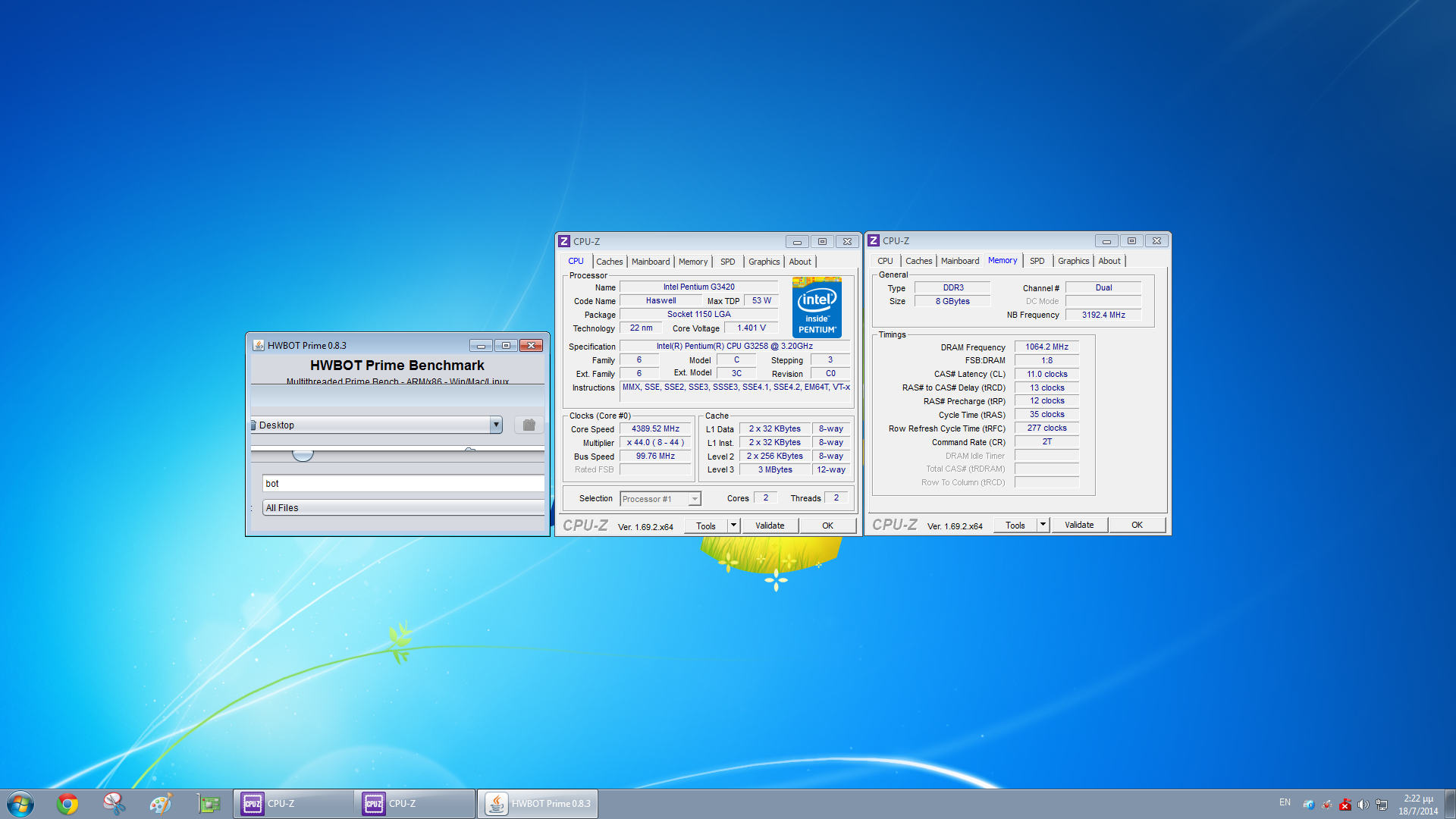Switch to CPU tab in right CPU-Z
This screenshot has width=1456, height=819.
click(x=885, y=261)
